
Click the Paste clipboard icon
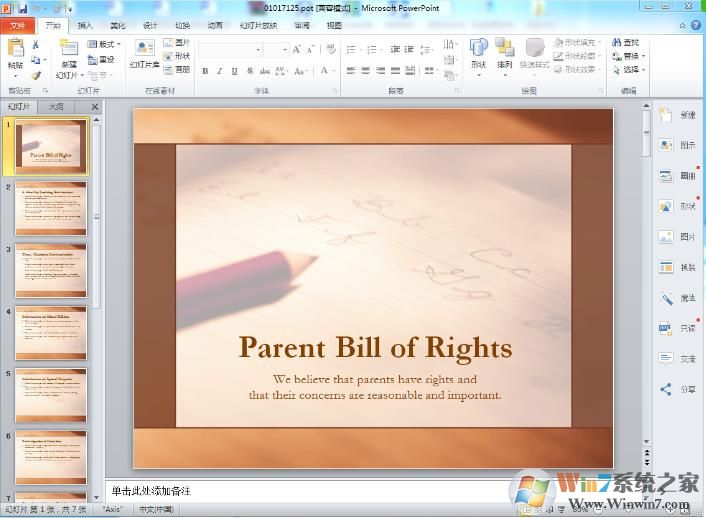[15, 48]
